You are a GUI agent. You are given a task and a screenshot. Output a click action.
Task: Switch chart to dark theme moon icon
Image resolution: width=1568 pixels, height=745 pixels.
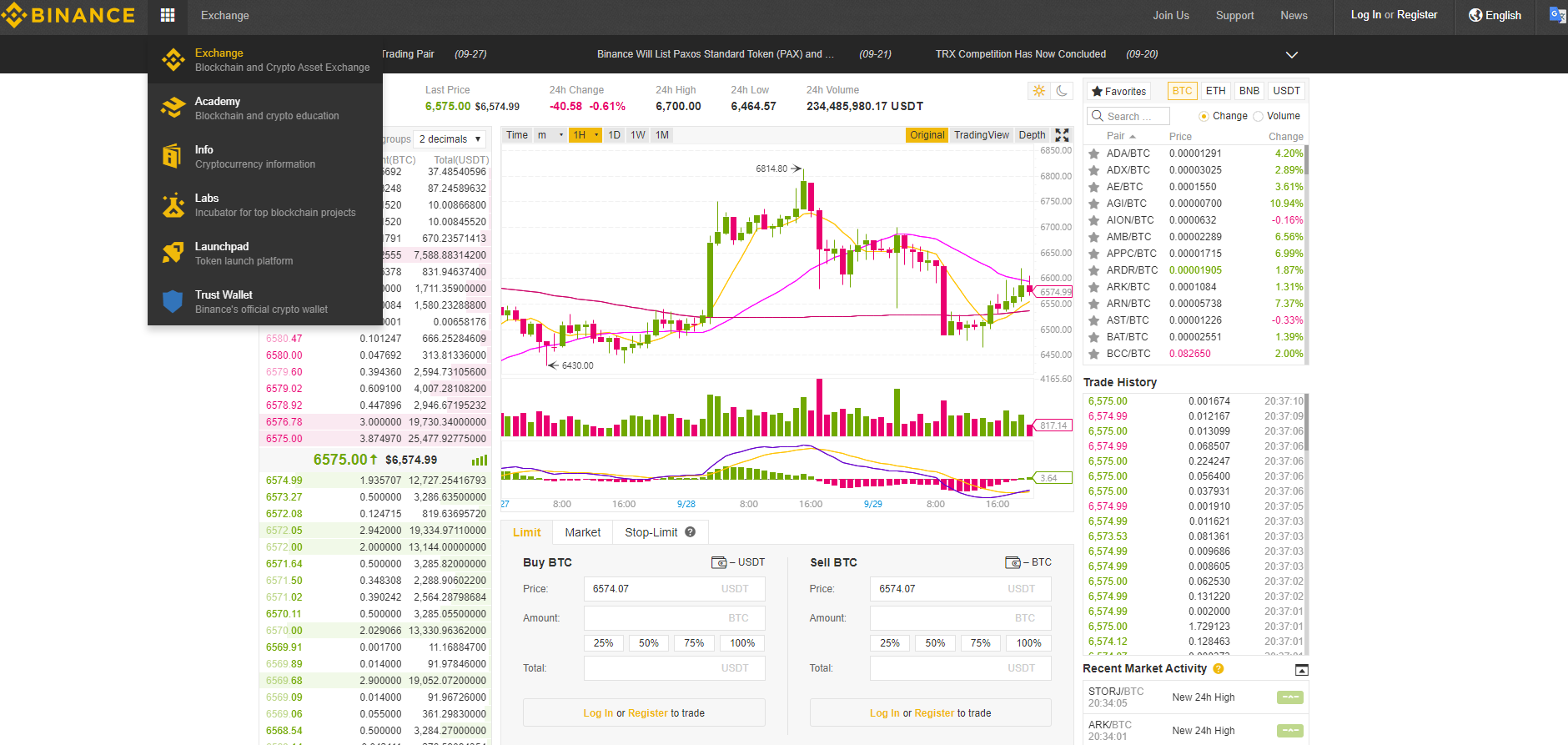(x=1062, y=91)
